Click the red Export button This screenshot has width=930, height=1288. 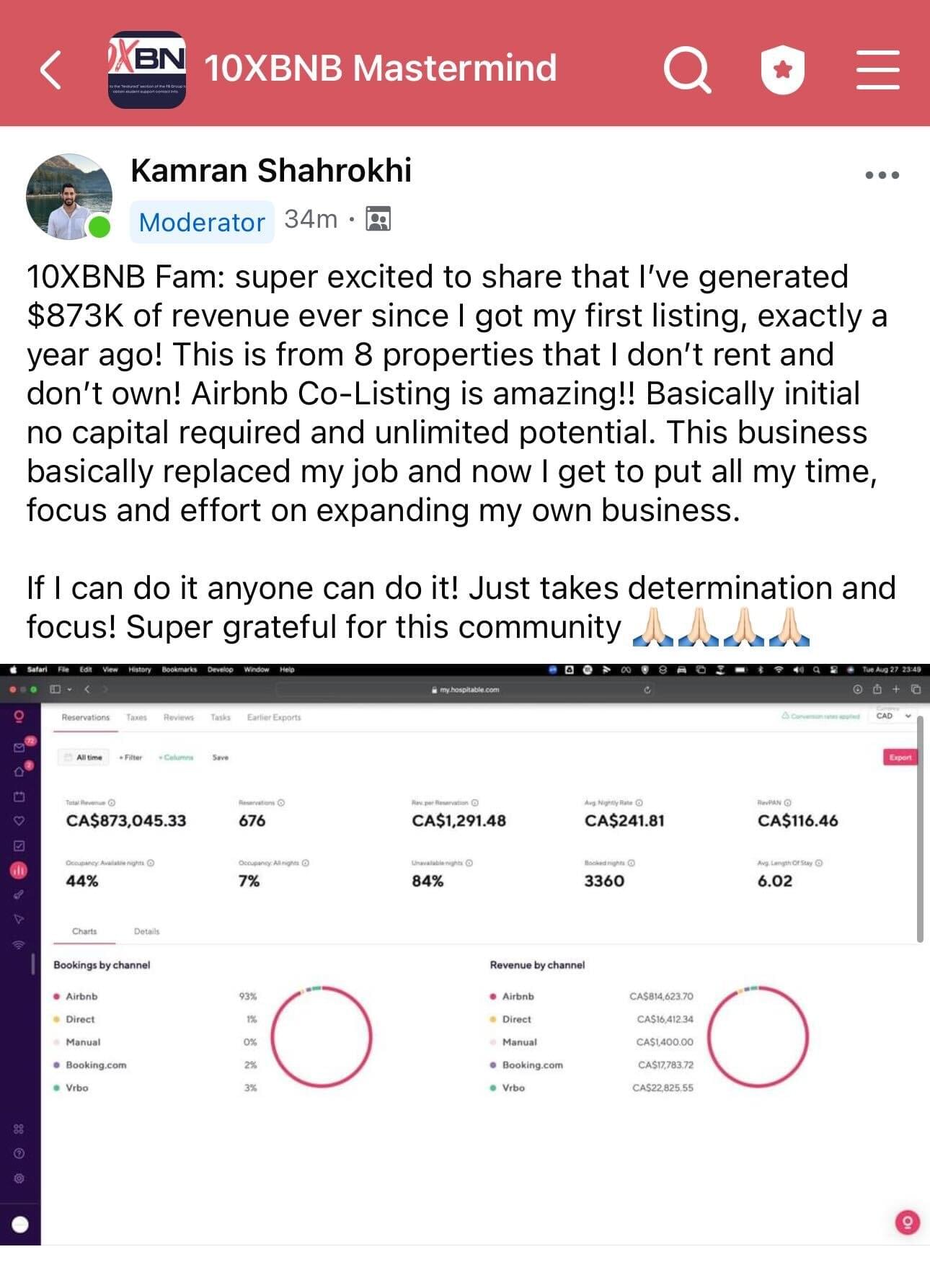900,757
